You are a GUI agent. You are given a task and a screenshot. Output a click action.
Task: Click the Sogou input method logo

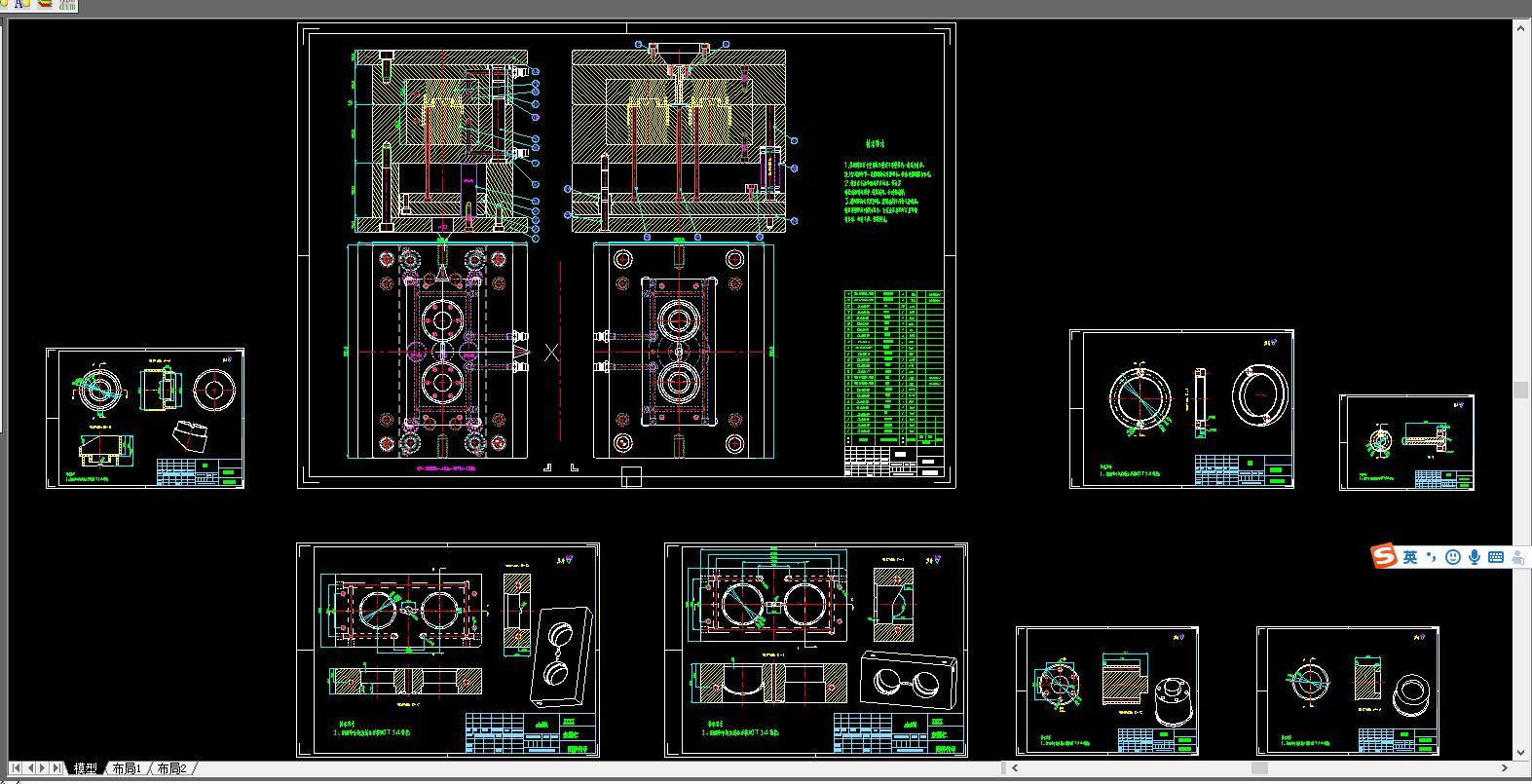click(1384, 557)
